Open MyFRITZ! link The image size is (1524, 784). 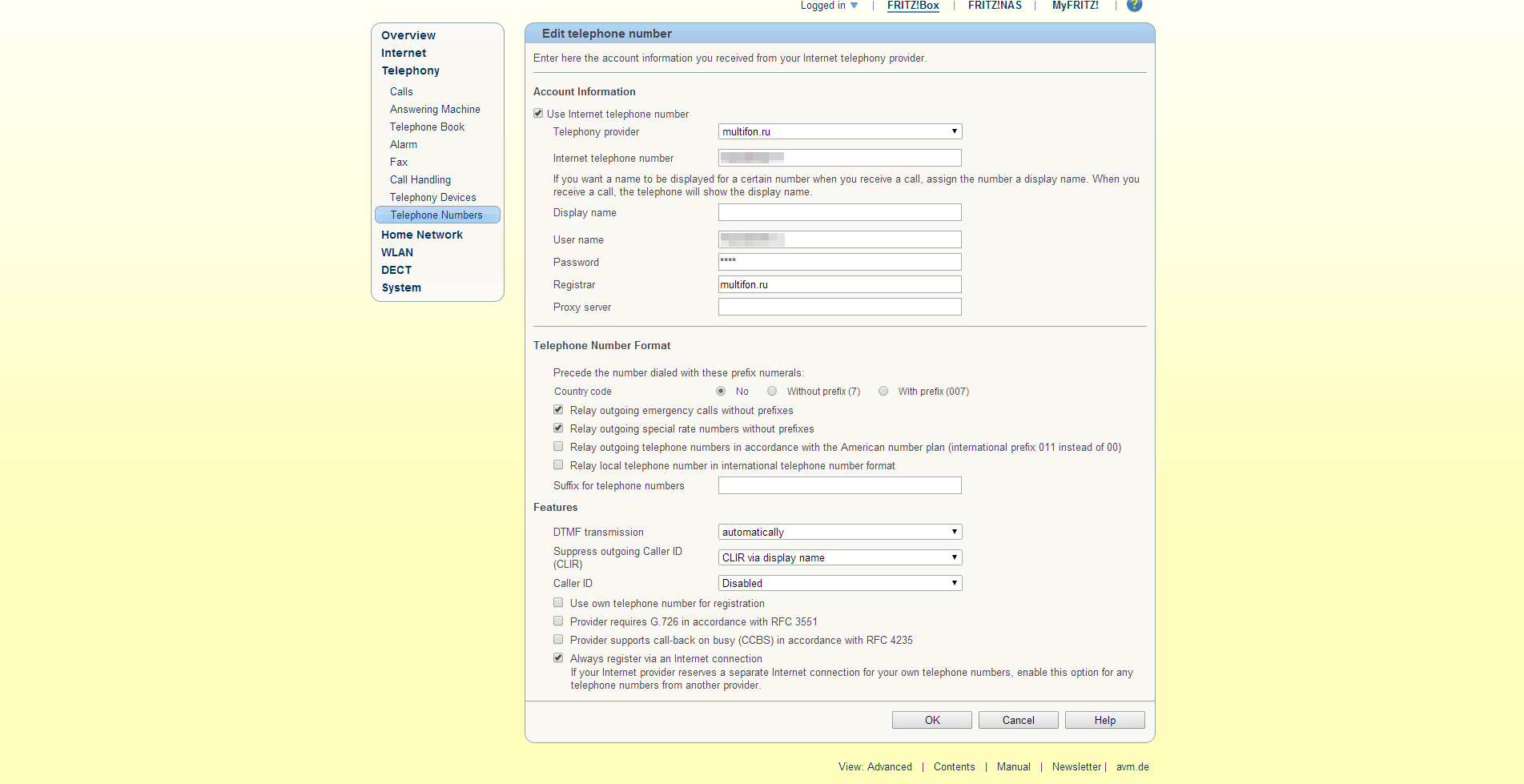click(1075, 6)
